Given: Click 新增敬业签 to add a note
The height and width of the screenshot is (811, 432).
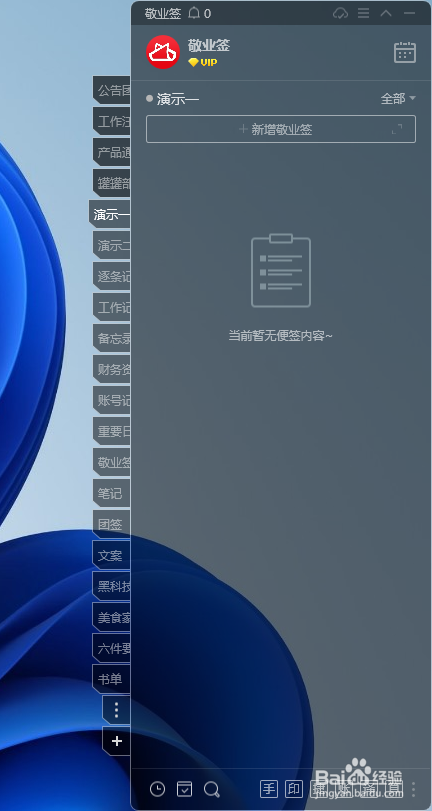Looking at the screenshot, I should click(x=281, y=129).
